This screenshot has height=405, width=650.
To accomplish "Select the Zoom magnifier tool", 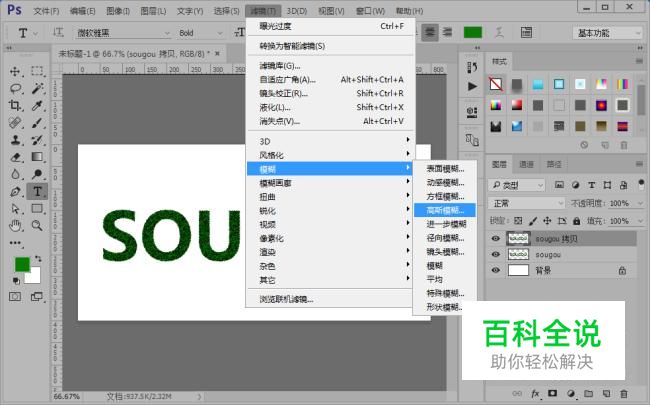I will click(37, 225).
